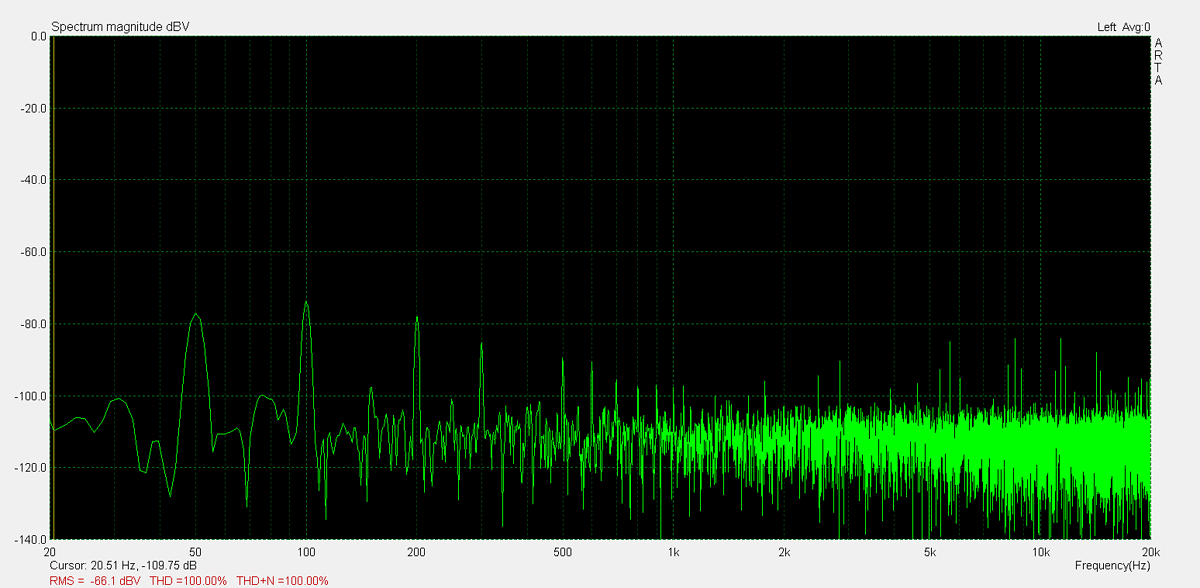Viewport: 1200px width, 588px height.
Task: Click the Cursor frequency readout text
Action: pos(123,566)
